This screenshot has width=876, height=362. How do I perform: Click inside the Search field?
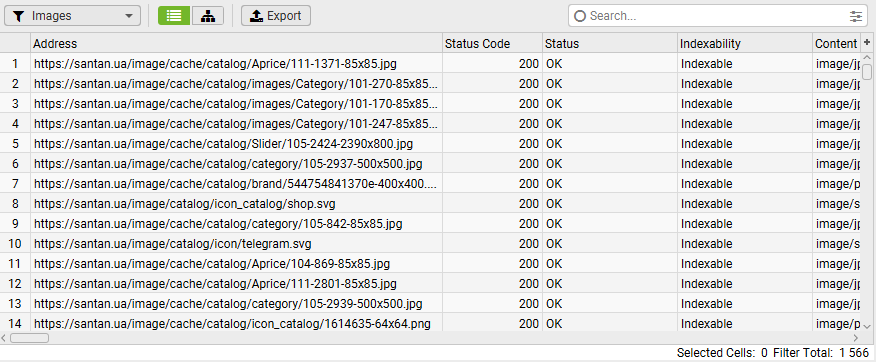pyautogui.click(x=710, y=16)
